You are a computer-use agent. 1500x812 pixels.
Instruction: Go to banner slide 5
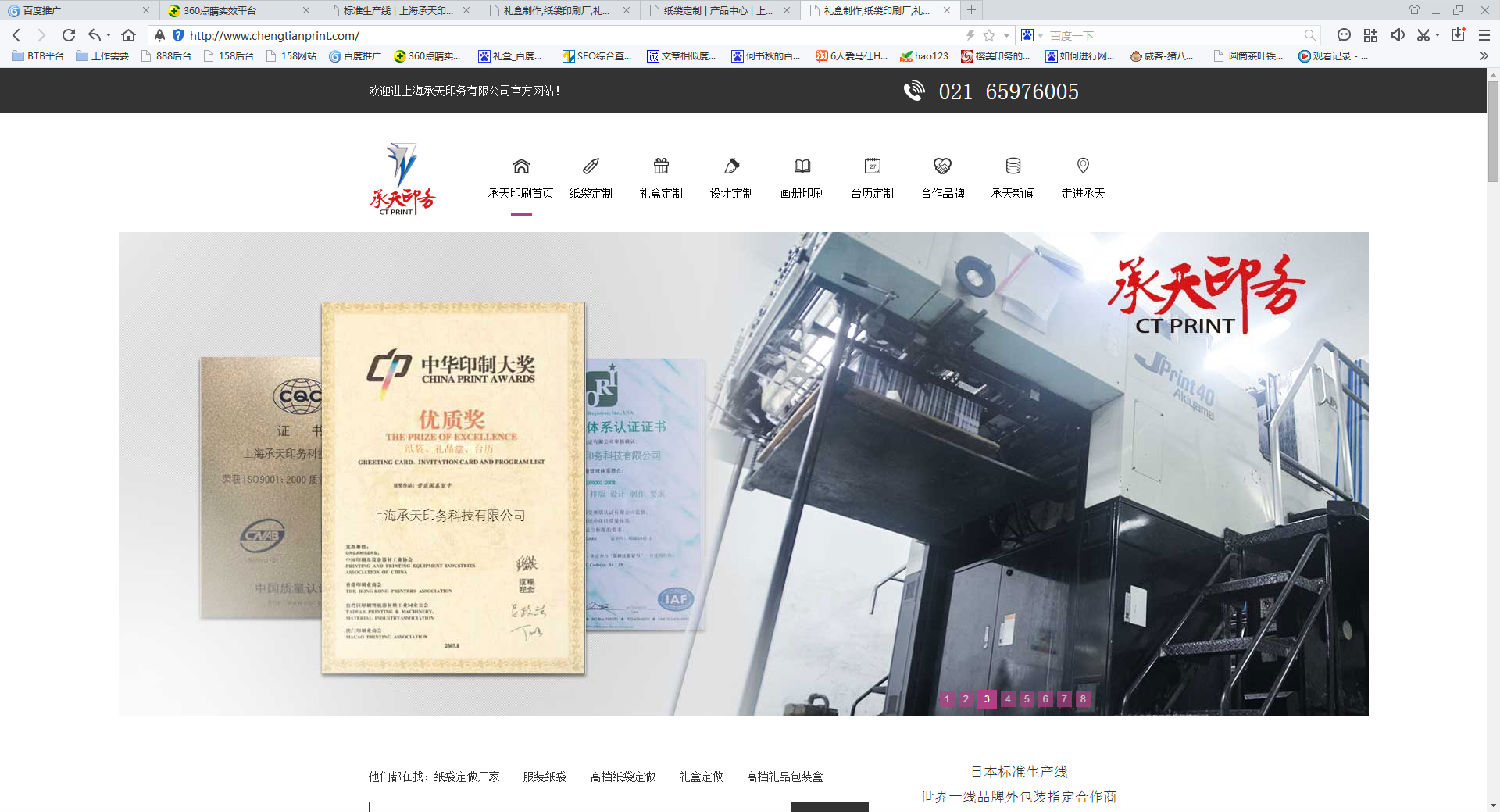click(x=1026, y=699)
